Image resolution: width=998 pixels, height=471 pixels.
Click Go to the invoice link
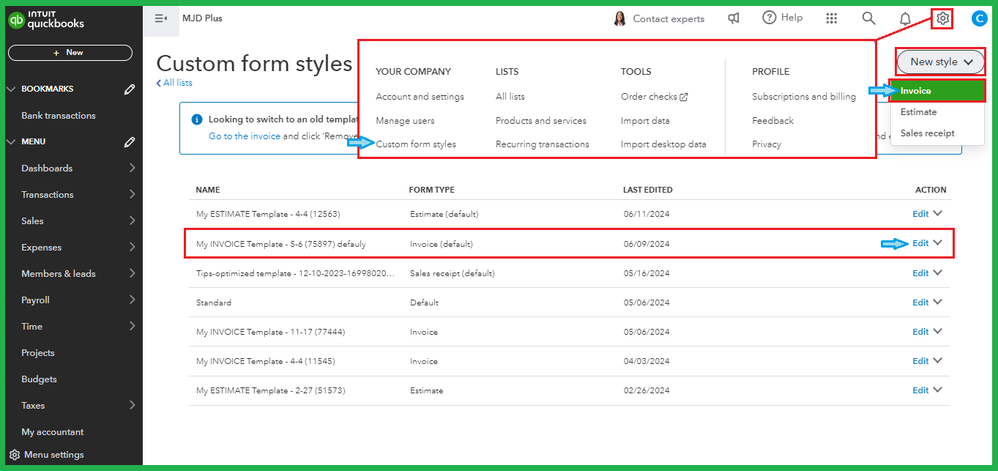click(244, 136)
